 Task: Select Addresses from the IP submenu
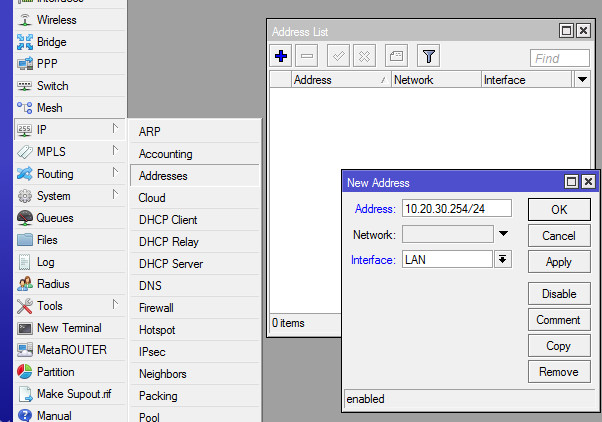pos(163,176)
